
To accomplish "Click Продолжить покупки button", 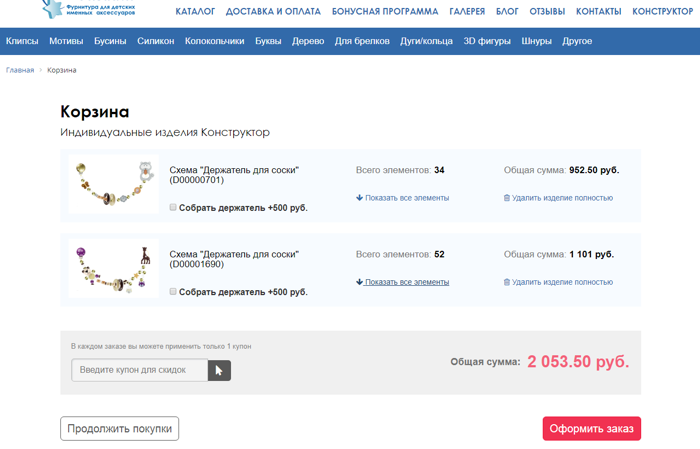I will click(x=119, y=429).
